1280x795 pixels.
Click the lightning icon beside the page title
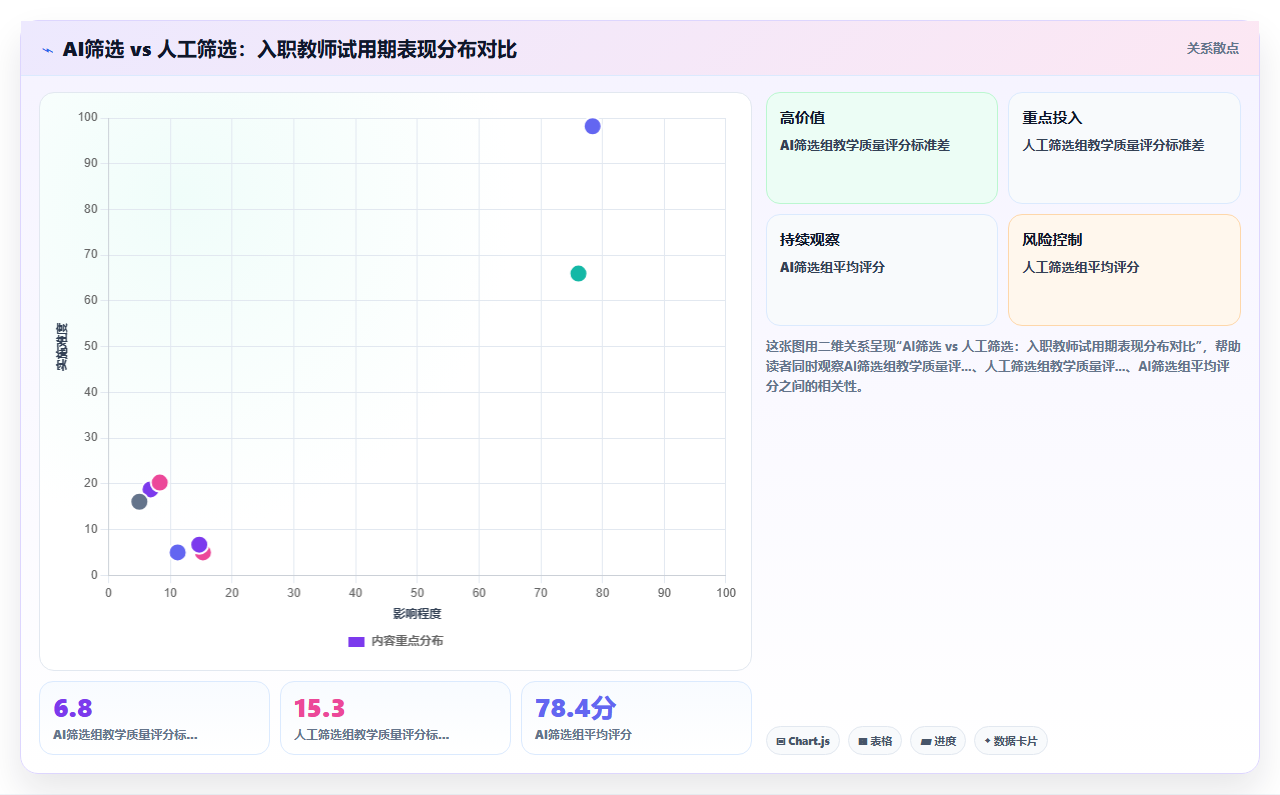tap(47, 50)
